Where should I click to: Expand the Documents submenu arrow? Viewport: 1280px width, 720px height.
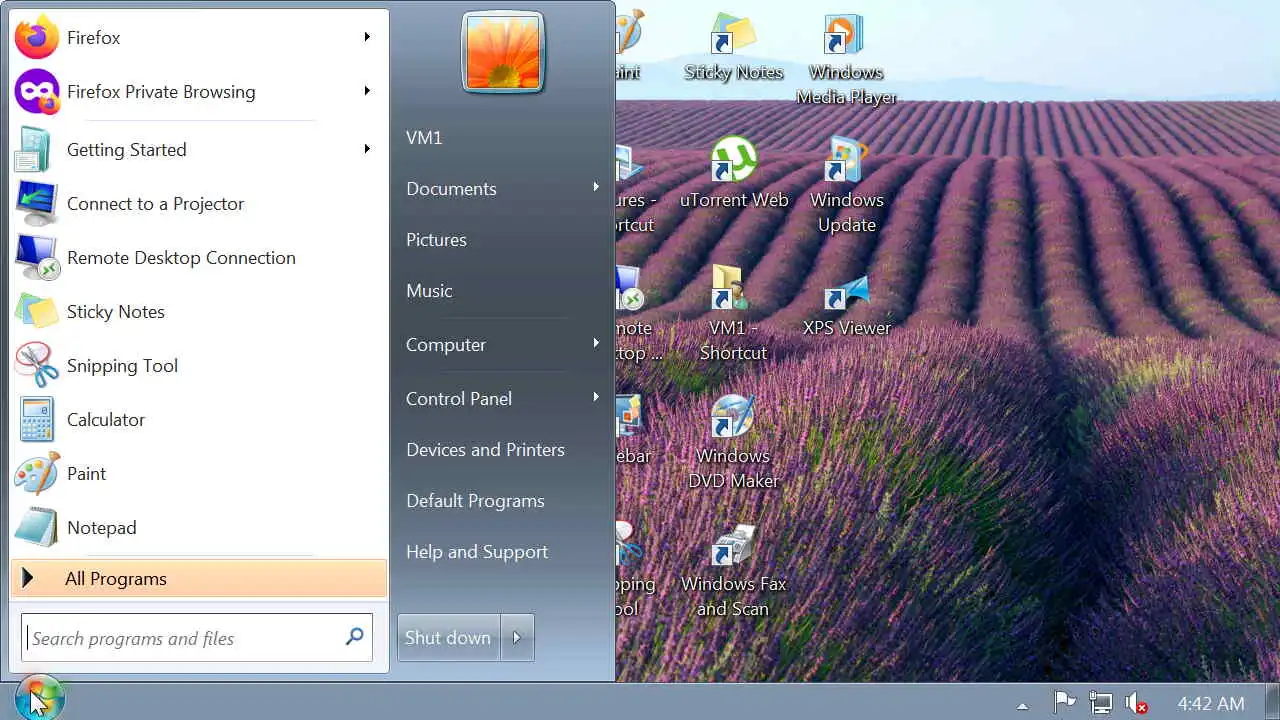[596, 187]
